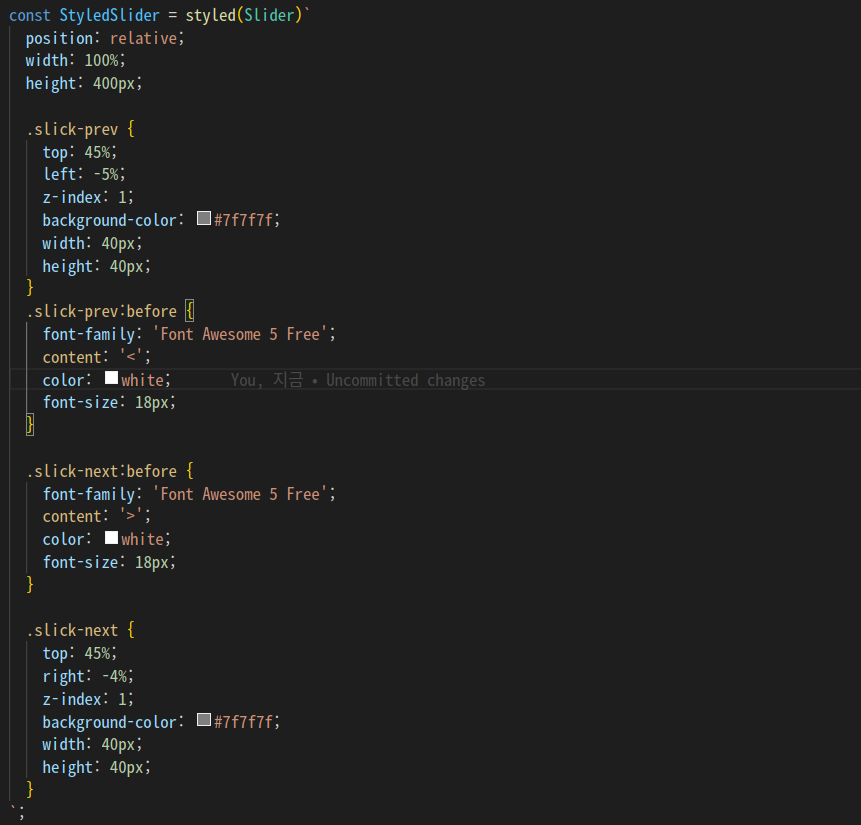The height and width of the screenshot is (825, 861).
Task: Click the '.slick-next:before {' selector line
Action: pyautogui.click(x=110, y=471)
